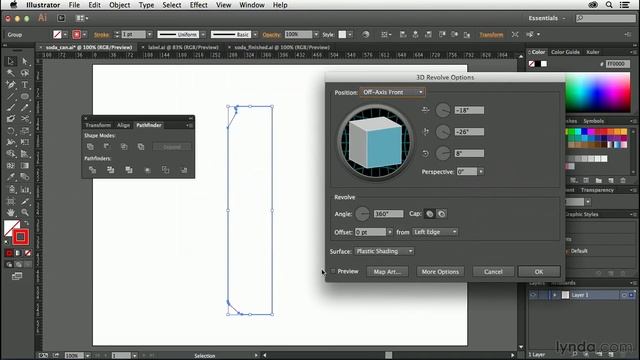Select the Eyedropper tool
Viewport: 640px width, 360px height.
click(x=11, y=177)
